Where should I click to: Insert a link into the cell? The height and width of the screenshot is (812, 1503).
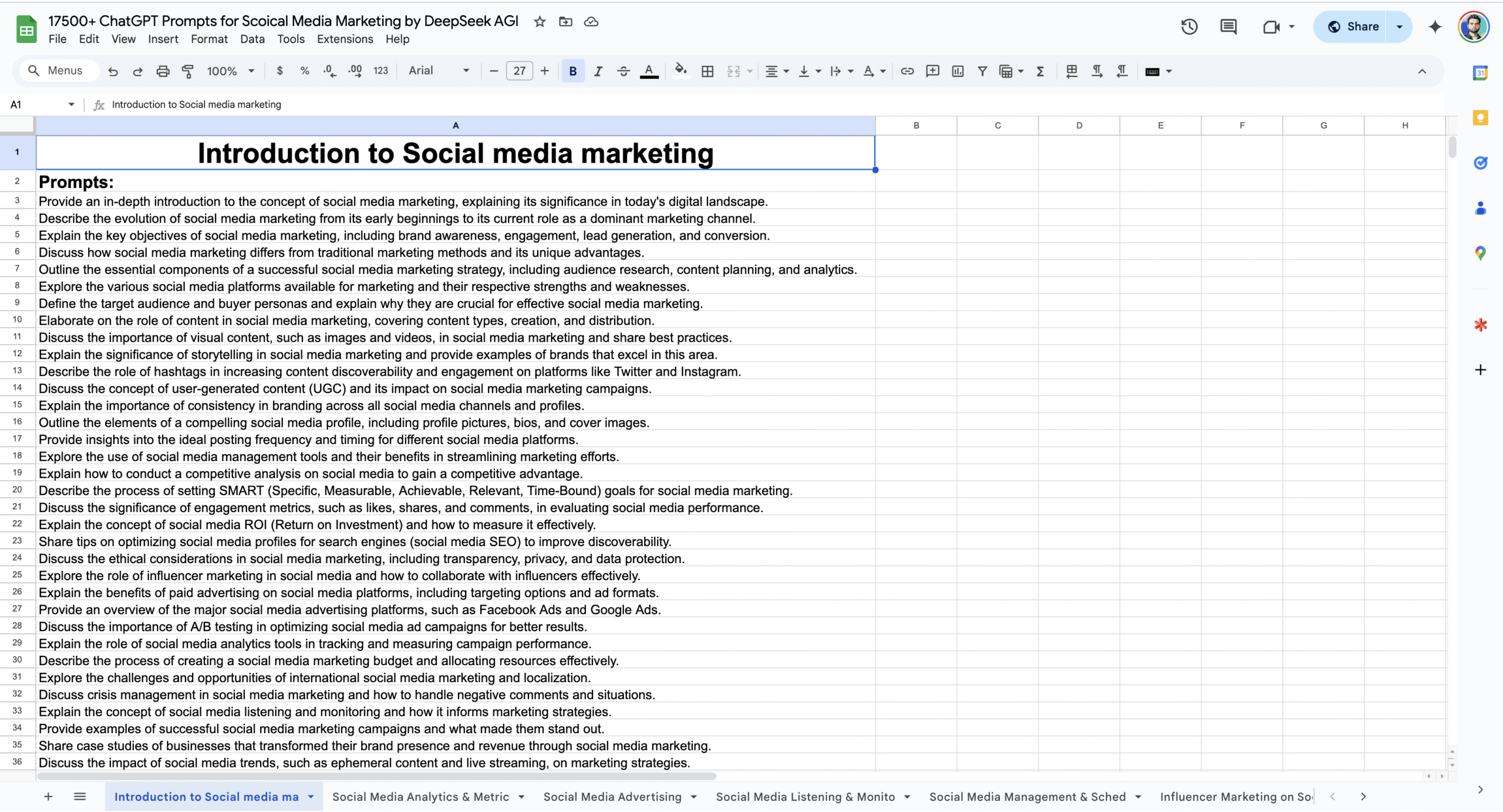[907, 70]
